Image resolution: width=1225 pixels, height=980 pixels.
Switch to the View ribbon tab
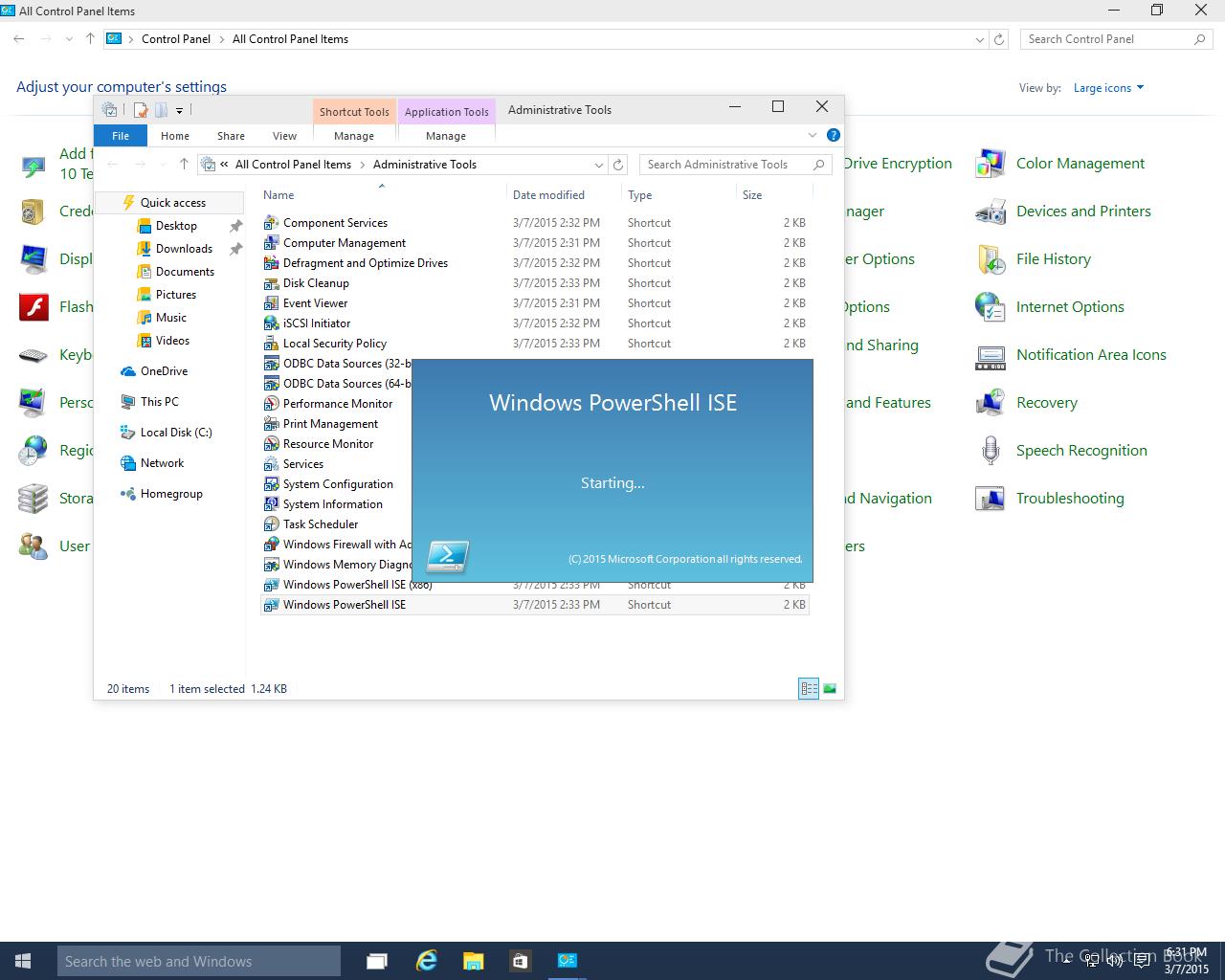[x=284, y=136]
